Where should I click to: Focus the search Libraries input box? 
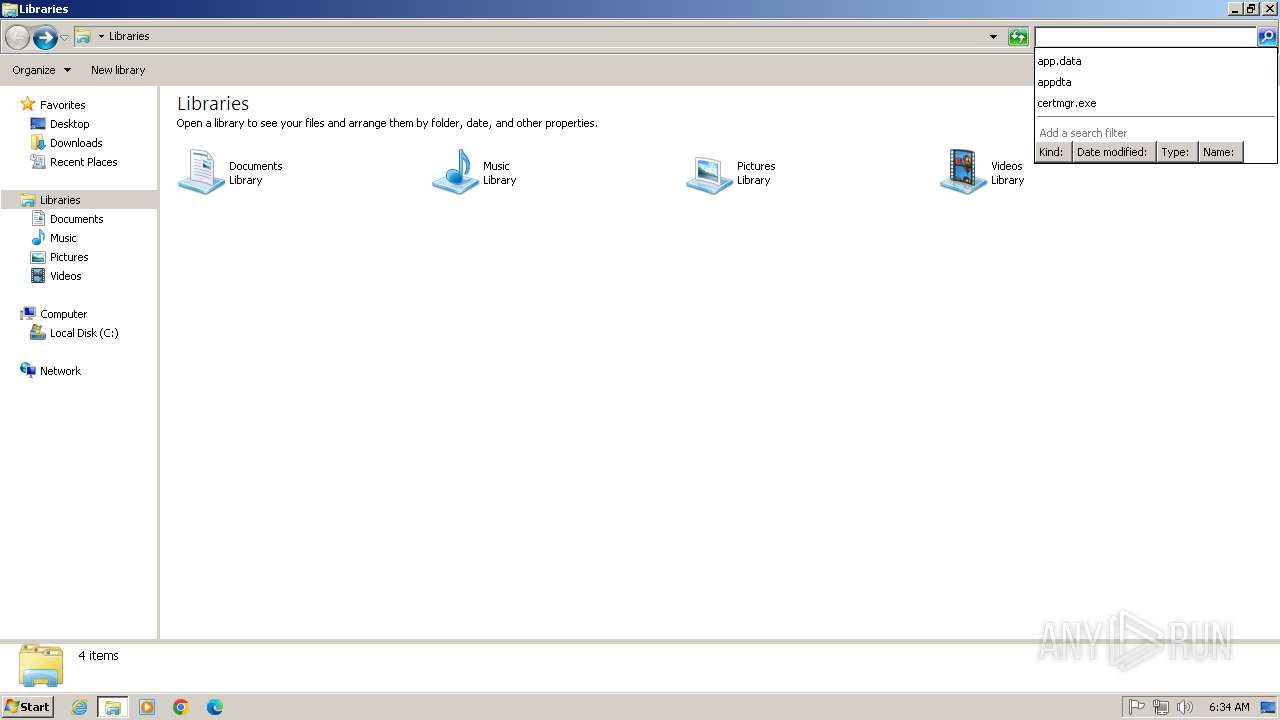coord(1145,37)
